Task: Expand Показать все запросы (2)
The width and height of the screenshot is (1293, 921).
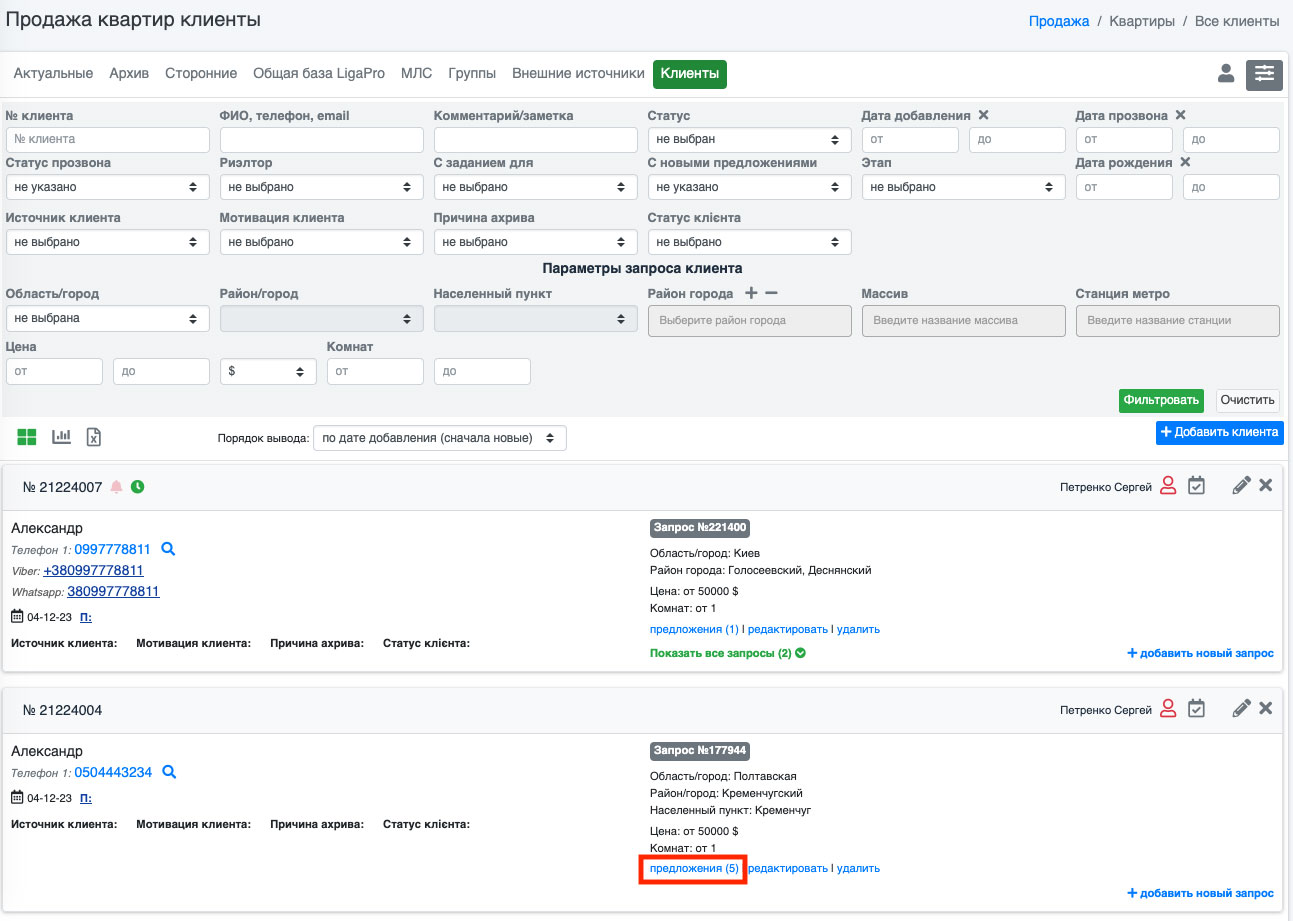Action: (x=727, y=653)
